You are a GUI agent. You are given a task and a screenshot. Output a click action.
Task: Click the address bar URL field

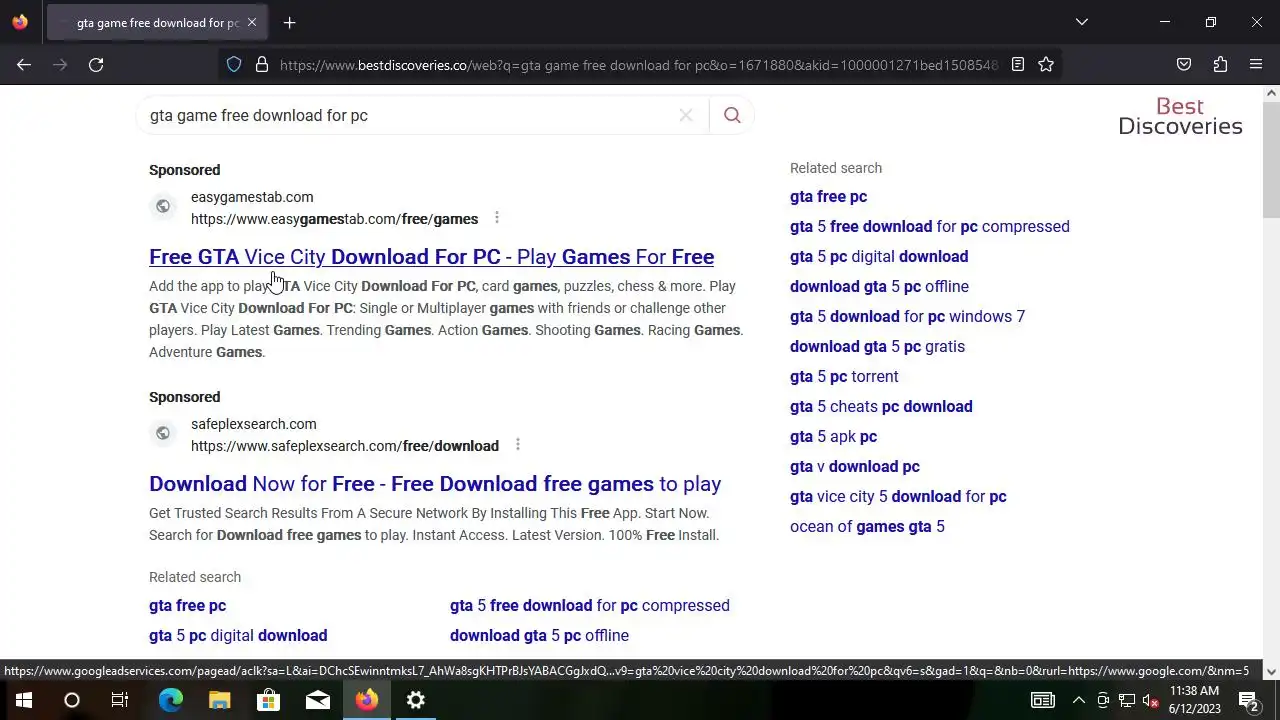tap(638, 65)
